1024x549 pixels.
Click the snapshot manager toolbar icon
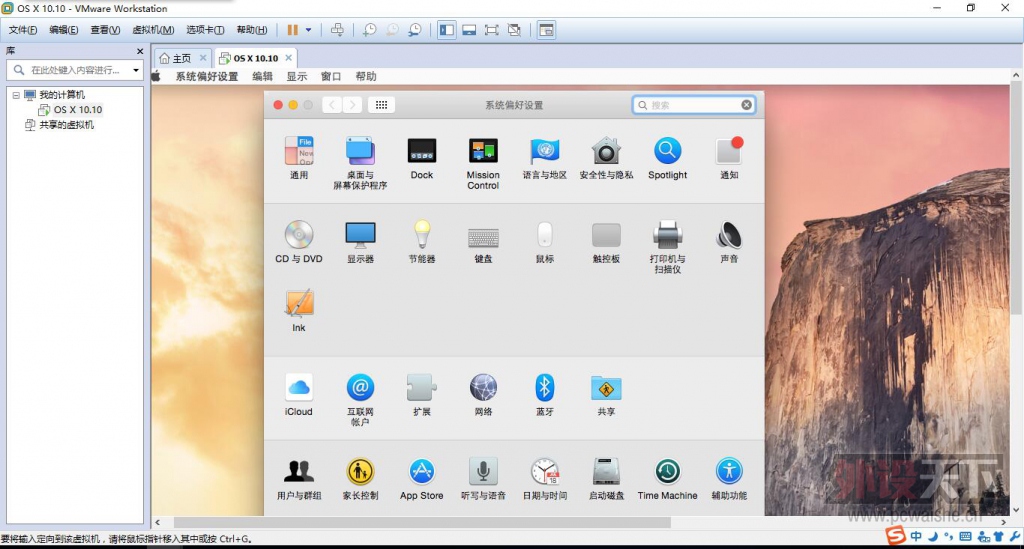[x=415, y=30]
